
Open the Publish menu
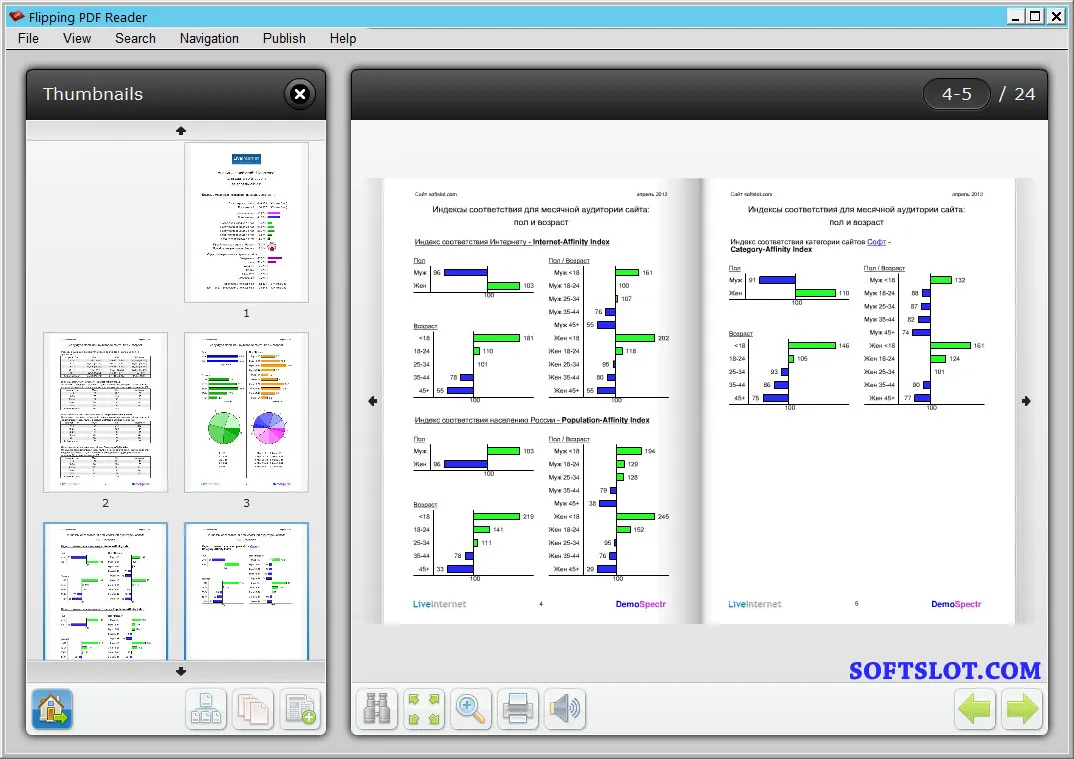pos(284,38)
